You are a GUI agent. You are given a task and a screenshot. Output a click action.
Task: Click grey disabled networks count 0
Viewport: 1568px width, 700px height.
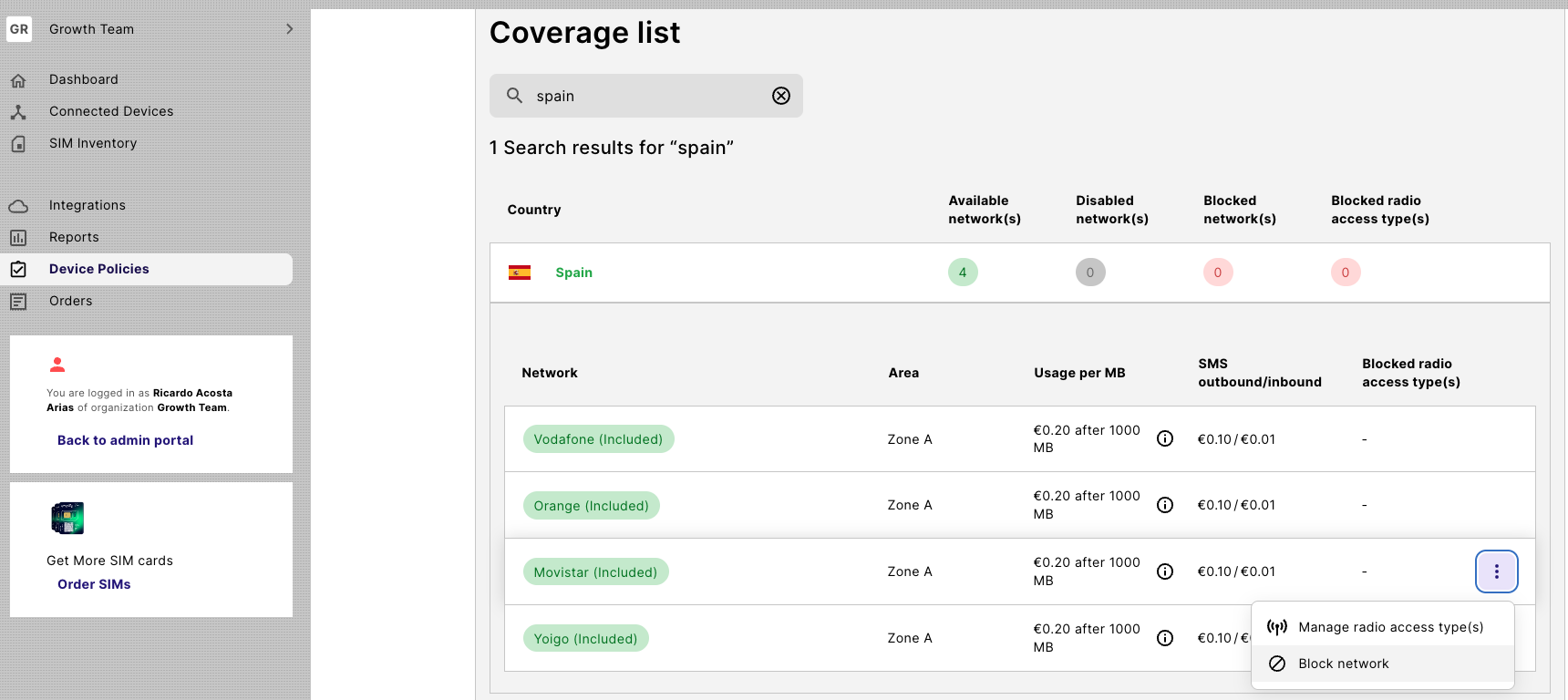coord(1090,273)
